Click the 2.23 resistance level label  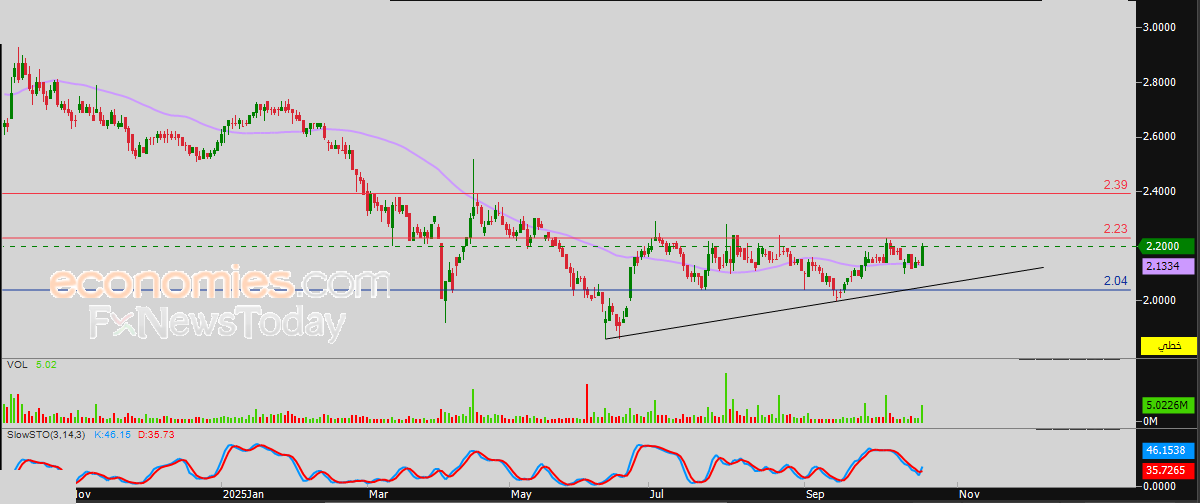1115,229
